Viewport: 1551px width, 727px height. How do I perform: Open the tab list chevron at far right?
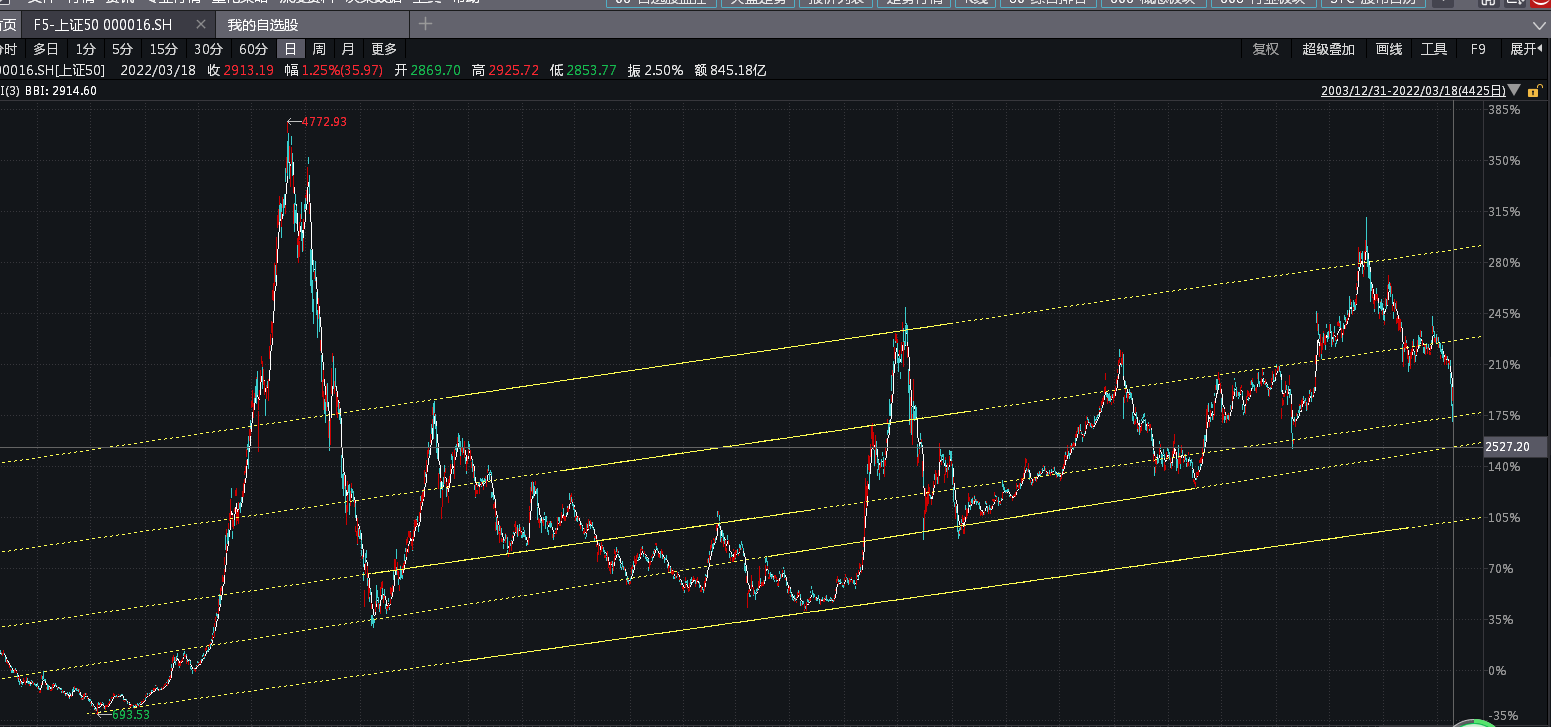[1539, 25]
